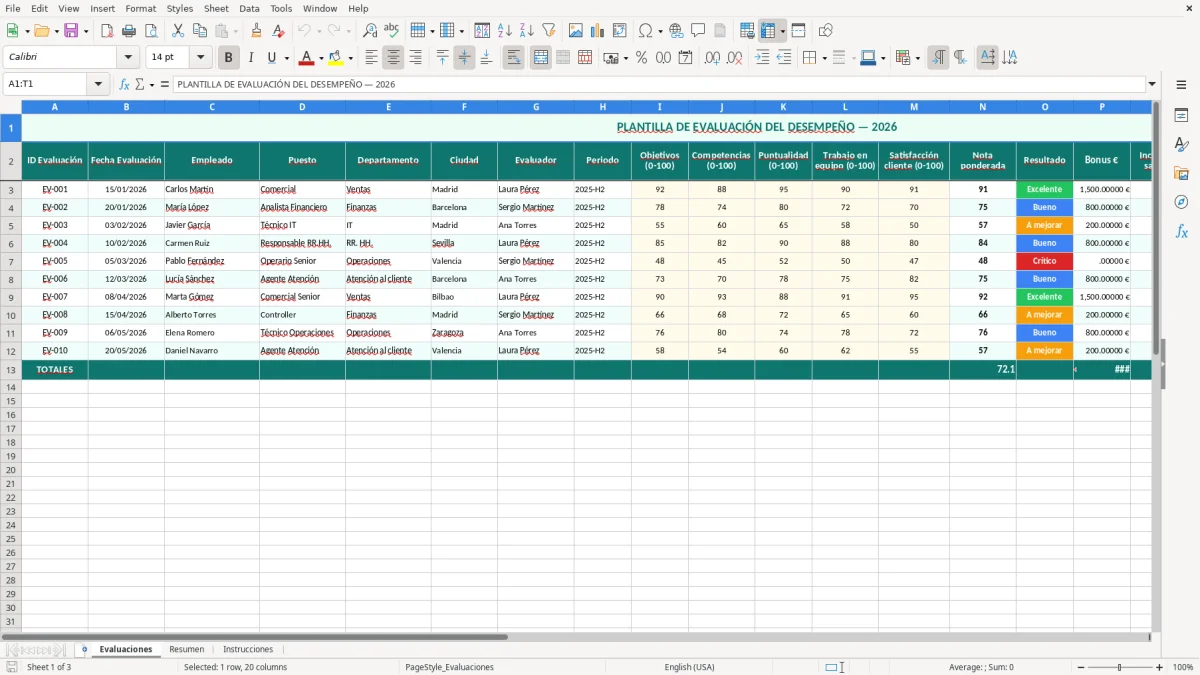The width and height of the screenshot is (1200, 675).
Task: Toggle Right-To-Left paragraph direction
Action: point(960,58)
